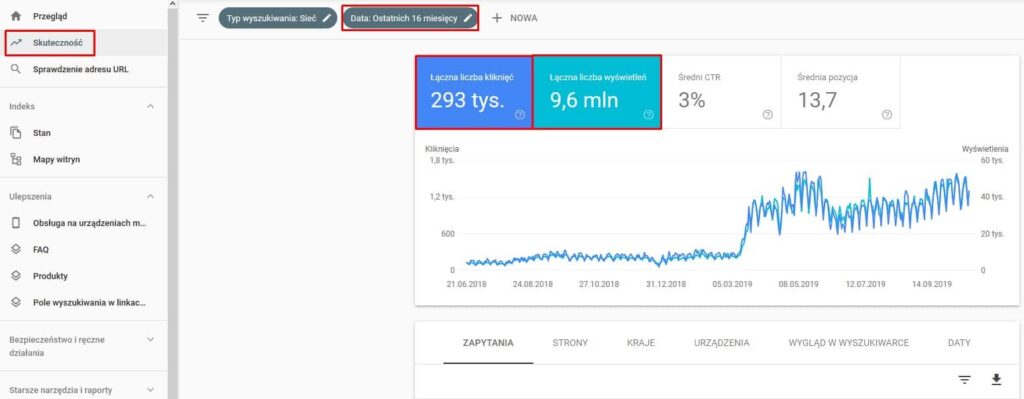Click help icon on the Średni CTR card
The image size is (1024, 399).
click(x=767, y=114)
